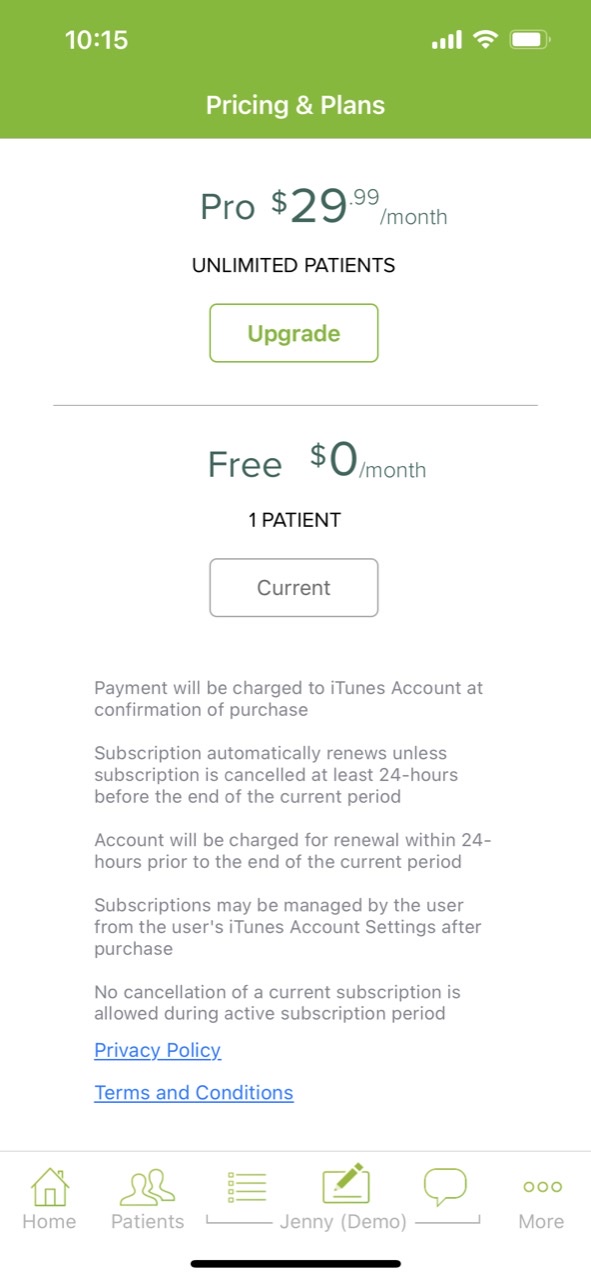This screenshot has height=1280, width=591.
Task: Open the Patients people icon
Action: click(x=147, y=1187)
